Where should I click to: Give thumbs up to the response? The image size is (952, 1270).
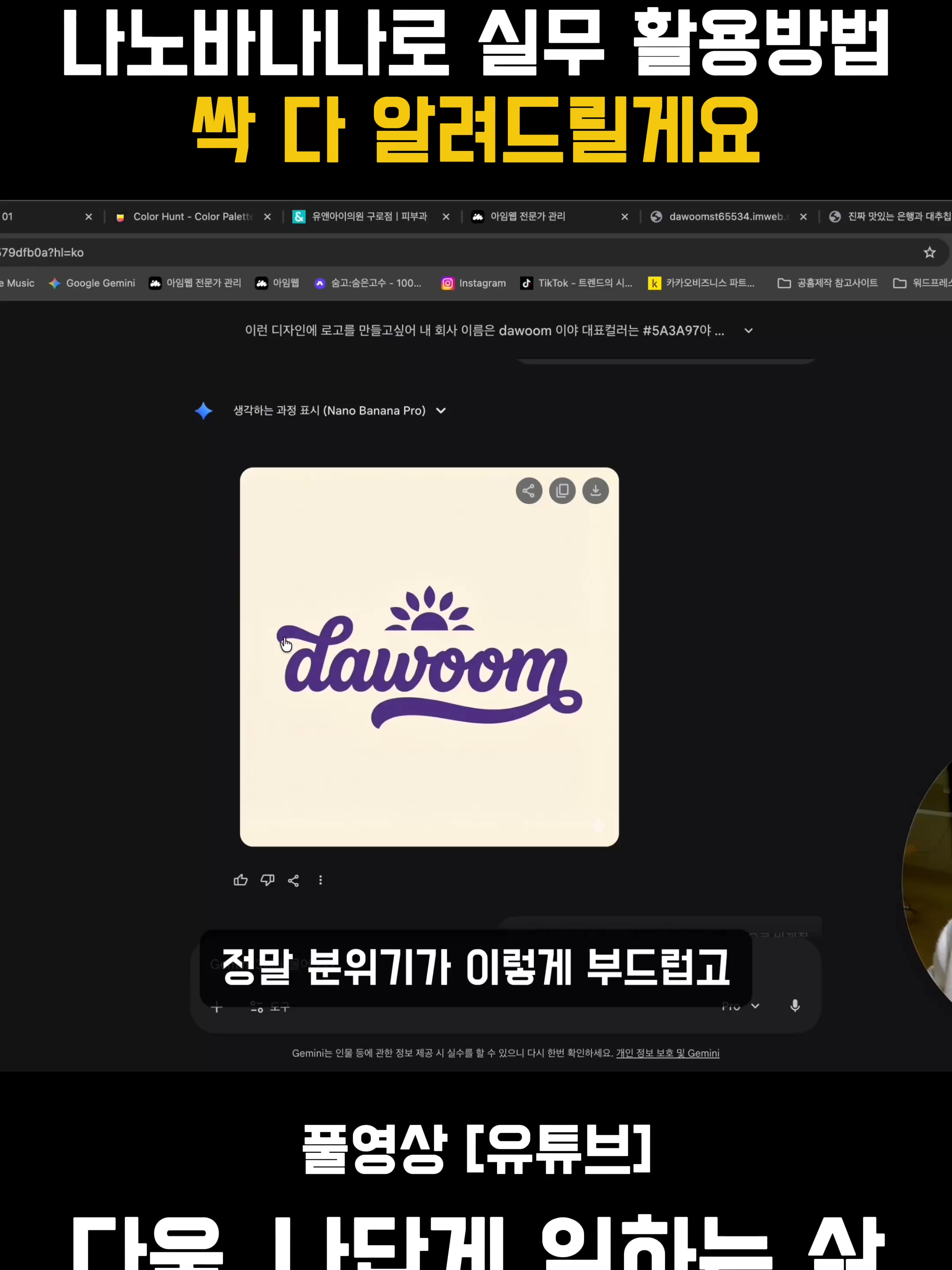[x=241, y=880]
